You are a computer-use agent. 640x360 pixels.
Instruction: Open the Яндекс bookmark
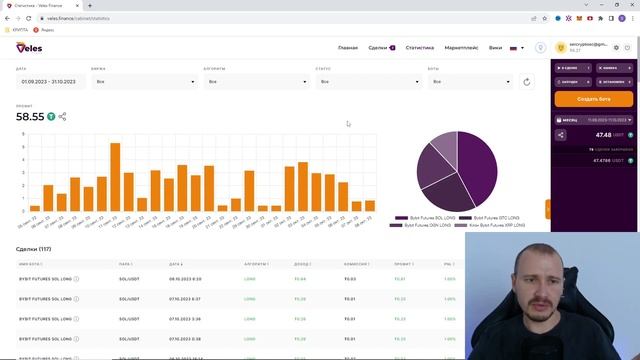coord(44,30)
